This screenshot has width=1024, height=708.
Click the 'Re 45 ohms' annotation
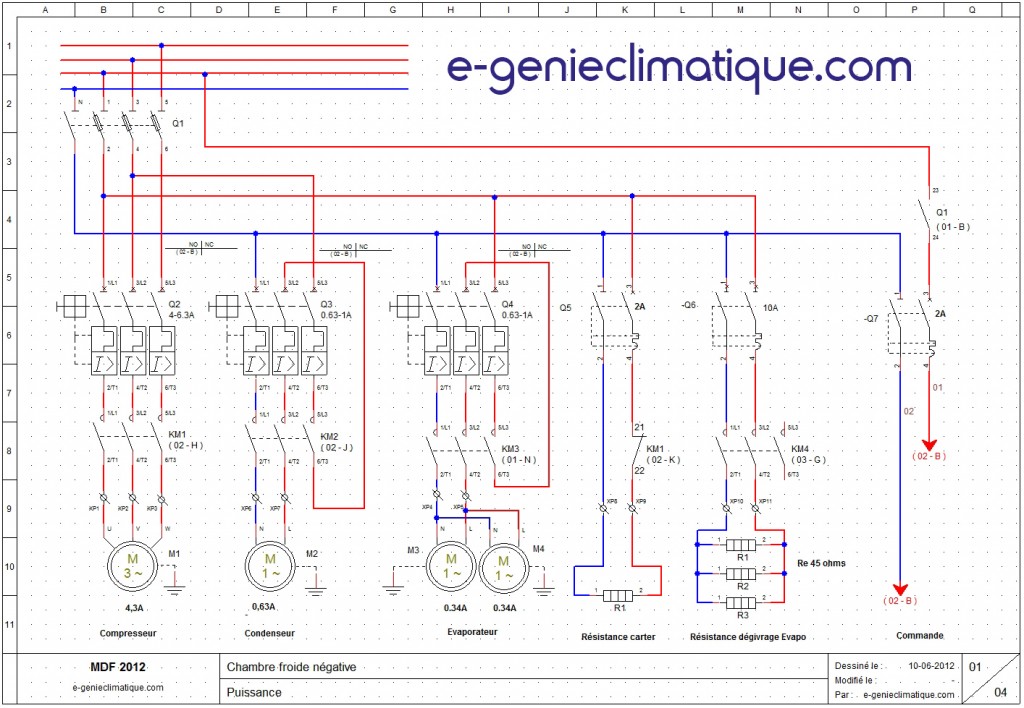(821, 563)
